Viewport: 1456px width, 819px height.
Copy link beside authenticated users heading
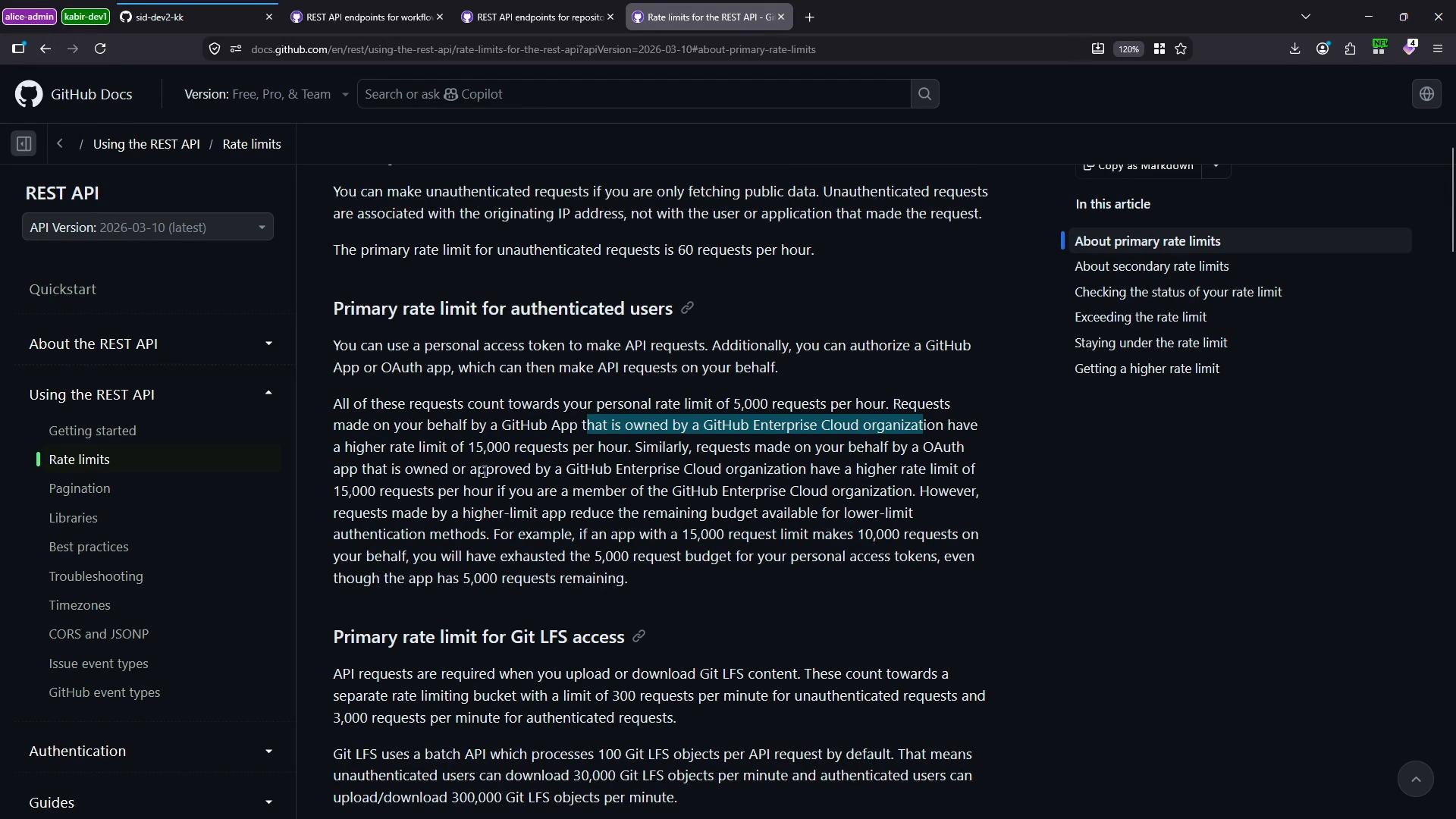[687, 309]
